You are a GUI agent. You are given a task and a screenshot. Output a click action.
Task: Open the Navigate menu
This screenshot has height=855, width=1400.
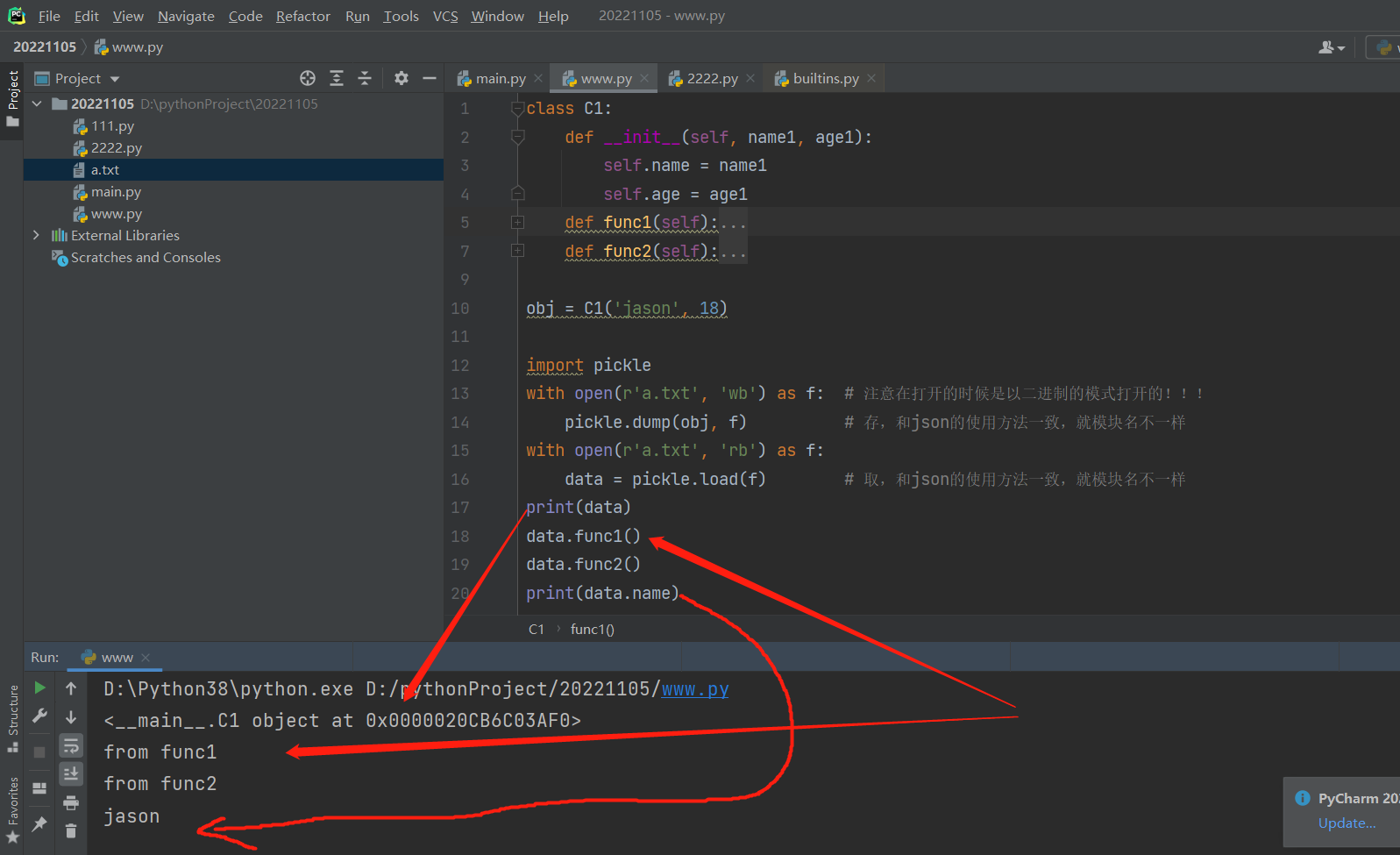click(186, 16)
